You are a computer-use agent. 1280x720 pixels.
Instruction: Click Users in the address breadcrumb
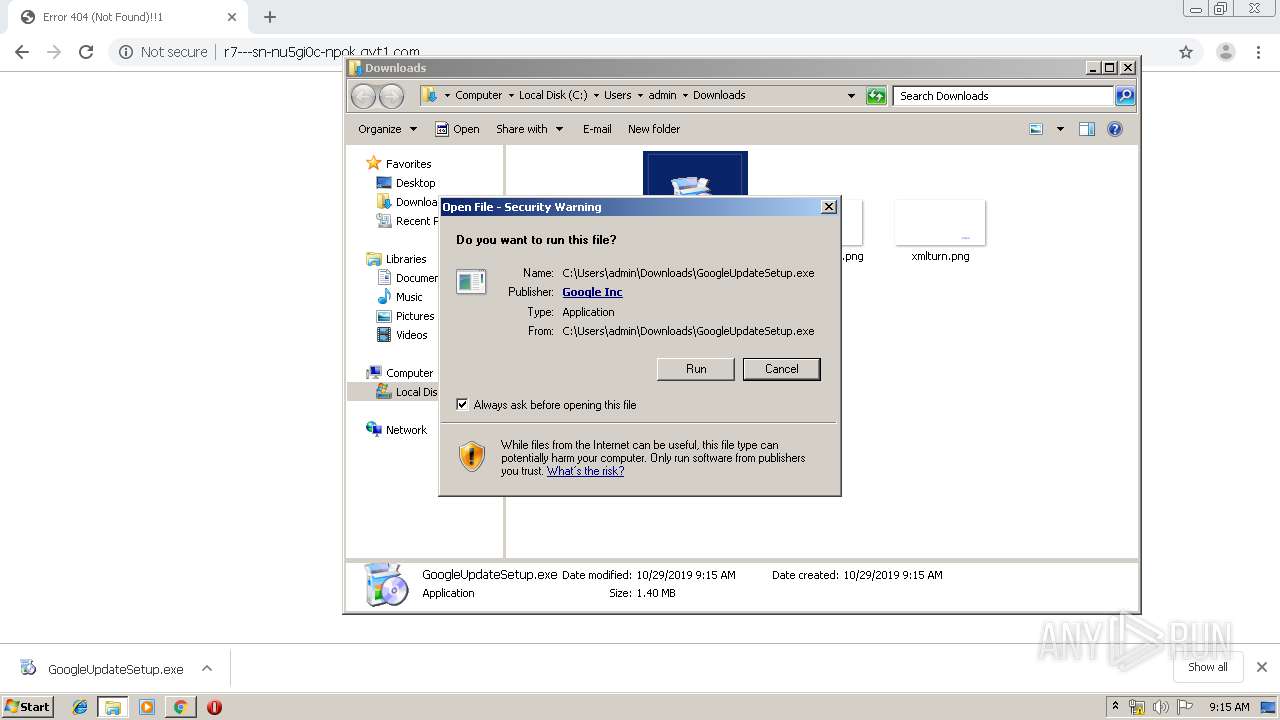[617, 96]
